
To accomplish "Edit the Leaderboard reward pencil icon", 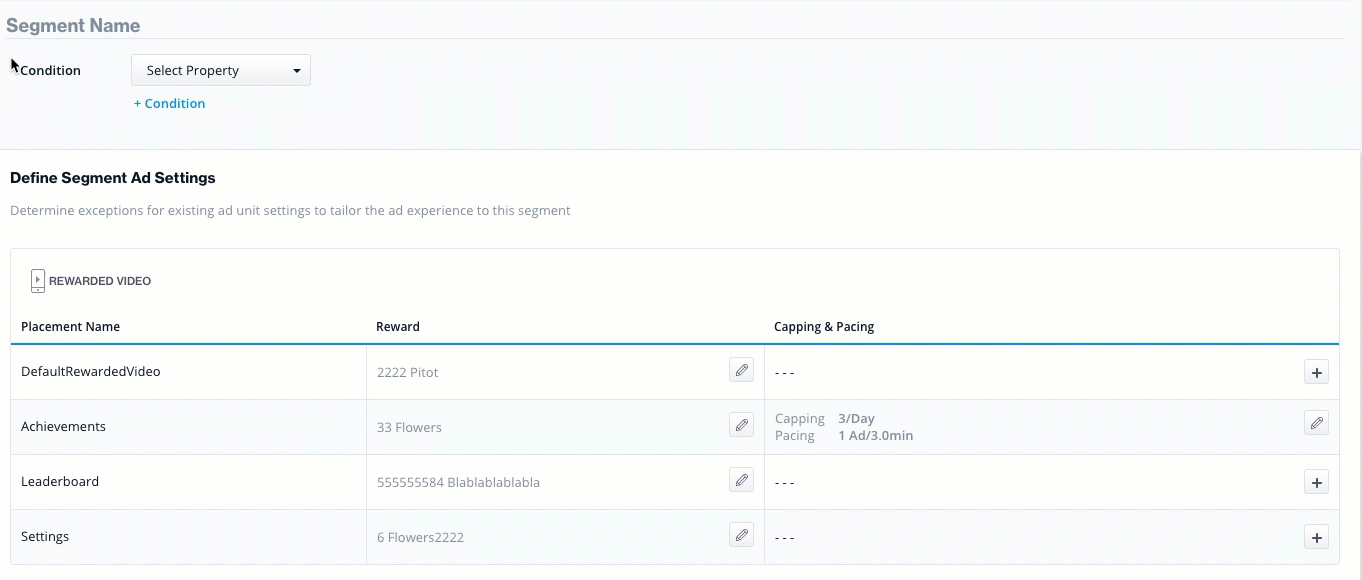I will click(x=741, y=480).
